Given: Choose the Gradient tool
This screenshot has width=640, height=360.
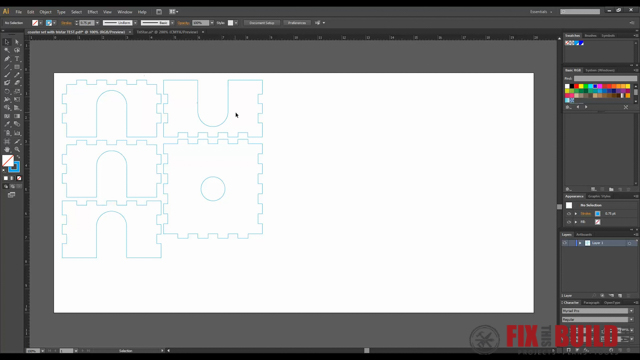Looking at the screenshot, I should click(17, 116).
